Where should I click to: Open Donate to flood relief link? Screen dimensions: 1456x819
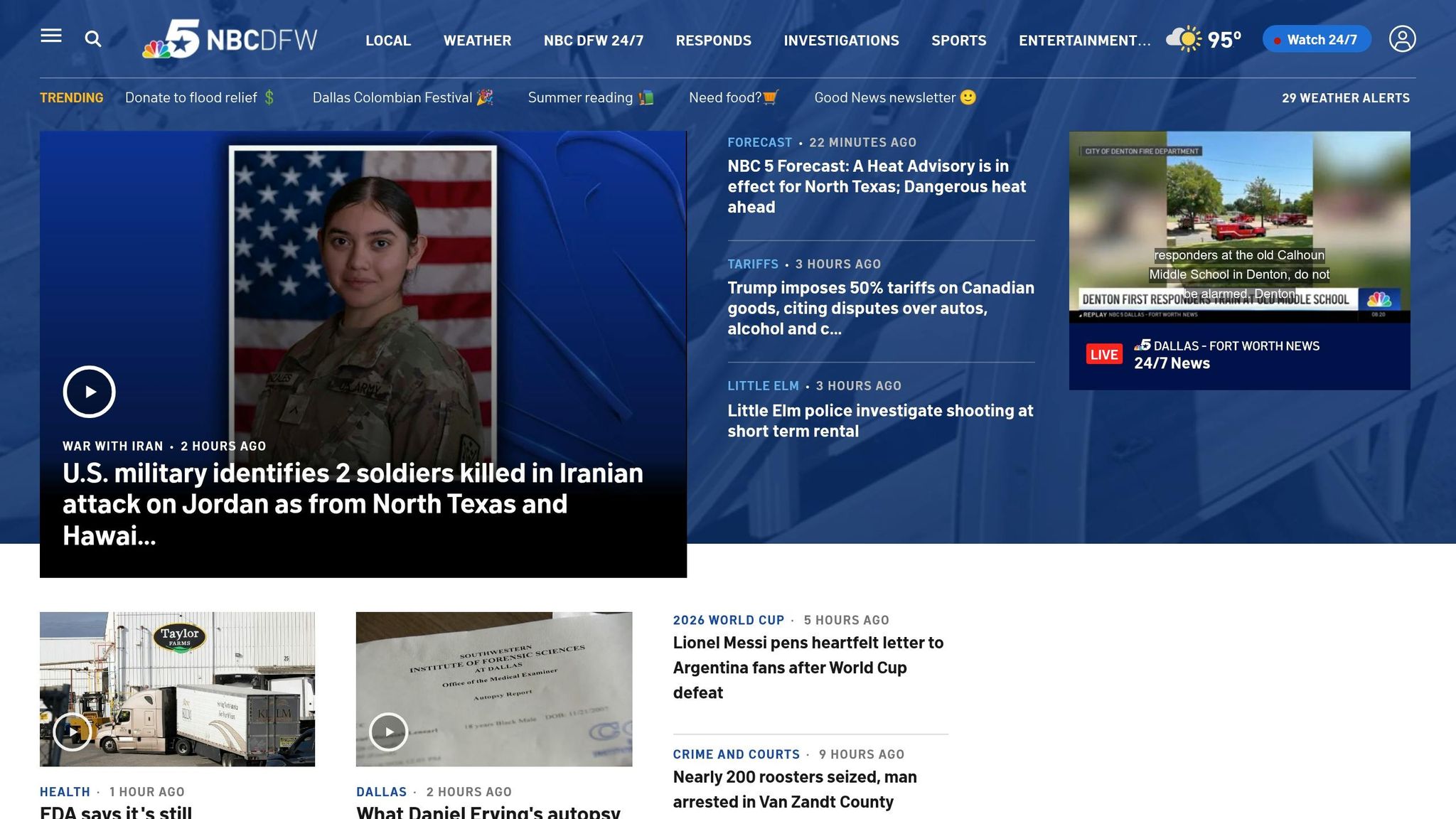(200, 97)
